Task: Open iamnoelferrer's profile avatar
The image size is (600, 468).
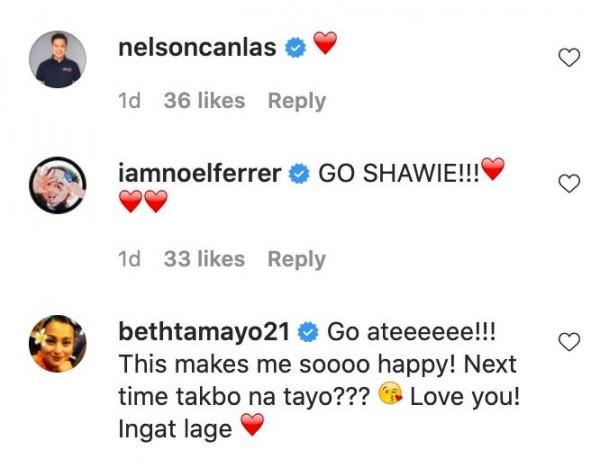Action: pos(58,185)
